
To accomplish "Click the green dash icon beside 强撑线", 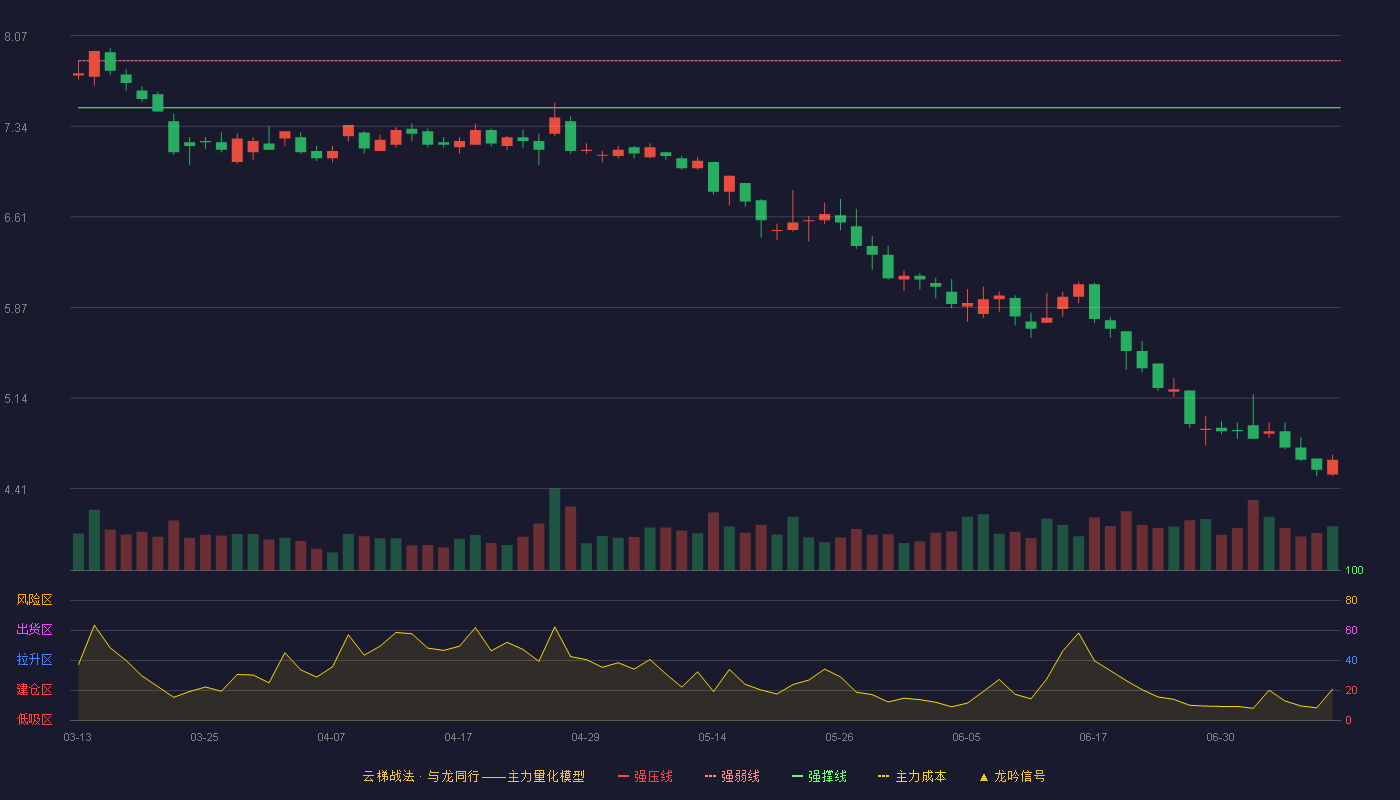I will [x=797, y=776].
